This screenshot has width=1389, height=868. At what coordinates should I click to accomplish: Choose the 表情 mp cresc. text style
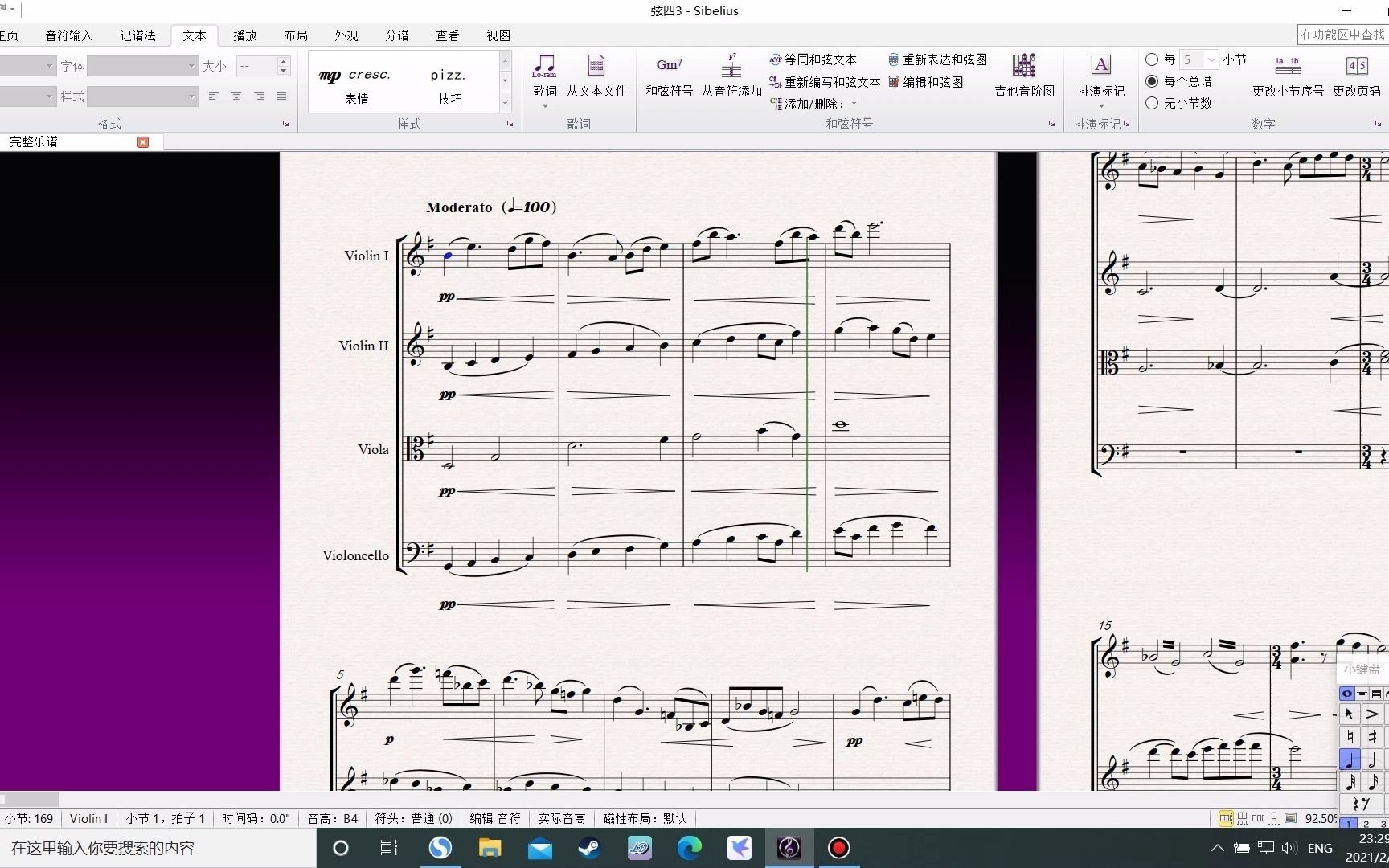click(356, 84)
